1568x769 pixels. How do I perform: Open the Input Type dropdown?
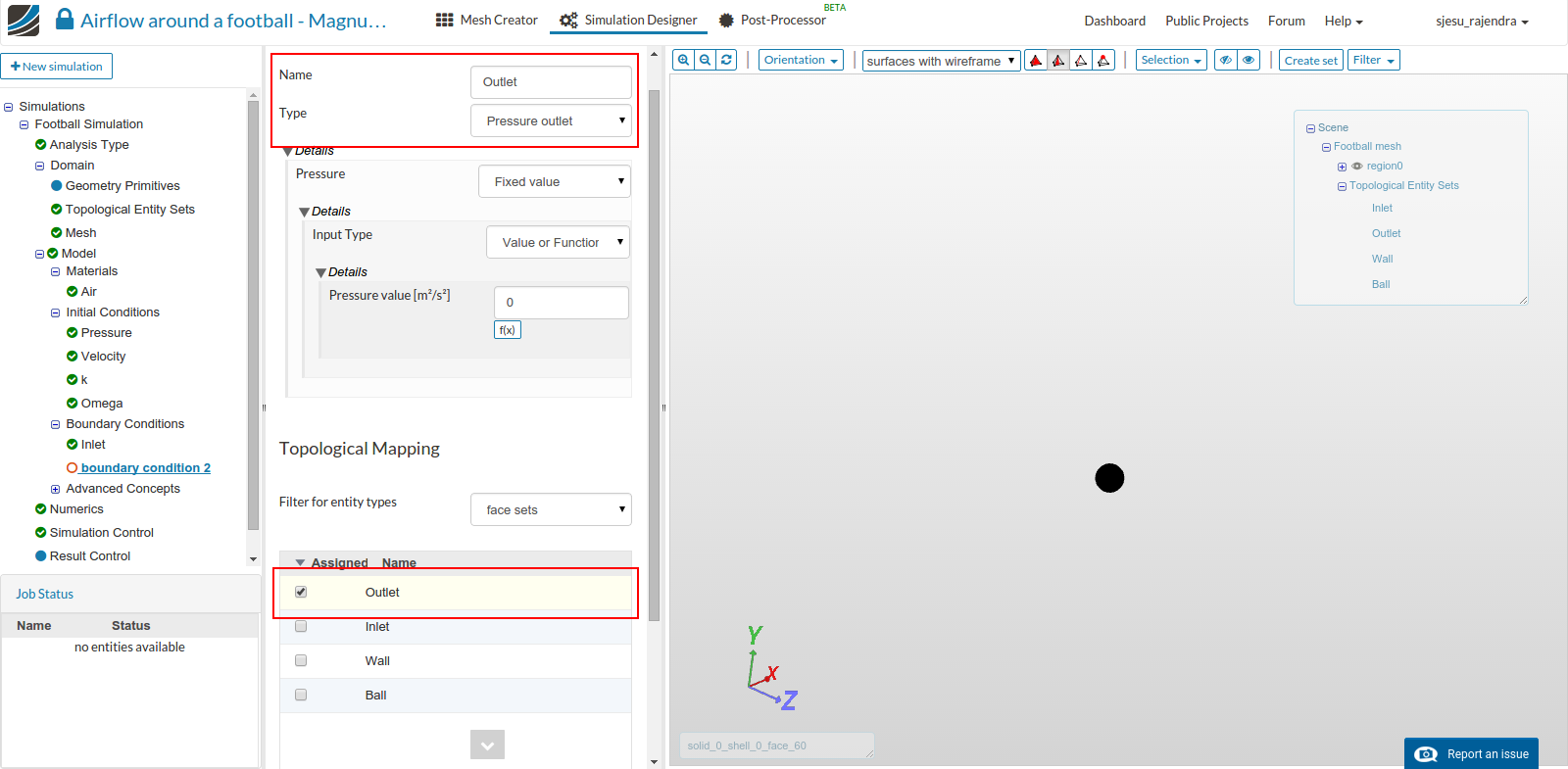[x=558, y=242]
